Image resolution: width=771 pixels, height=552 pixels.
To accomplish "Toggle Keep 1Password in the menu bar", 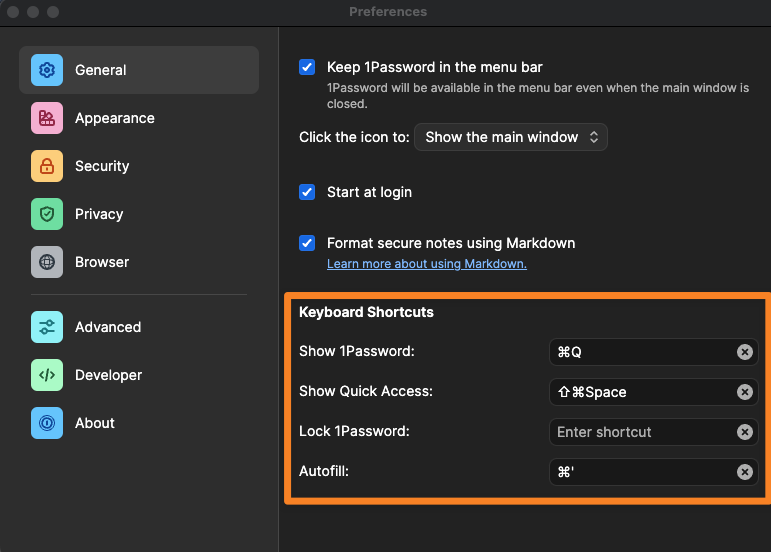I will (308, 68).
